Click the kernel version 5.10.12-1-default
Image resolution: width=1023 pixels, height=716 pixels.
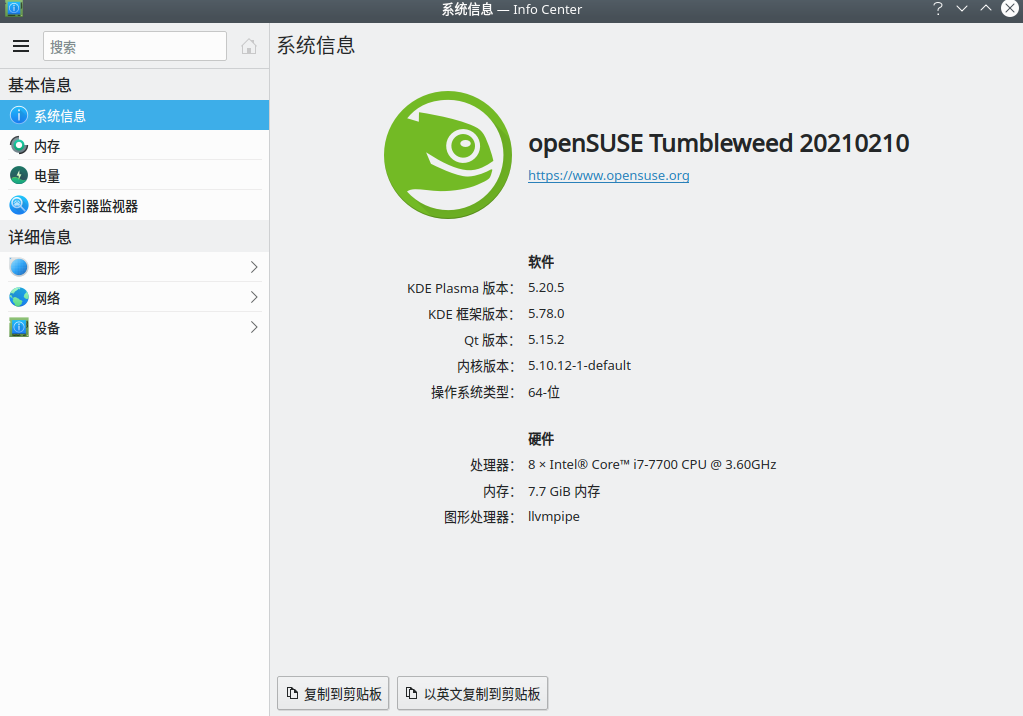coord(579,366)
